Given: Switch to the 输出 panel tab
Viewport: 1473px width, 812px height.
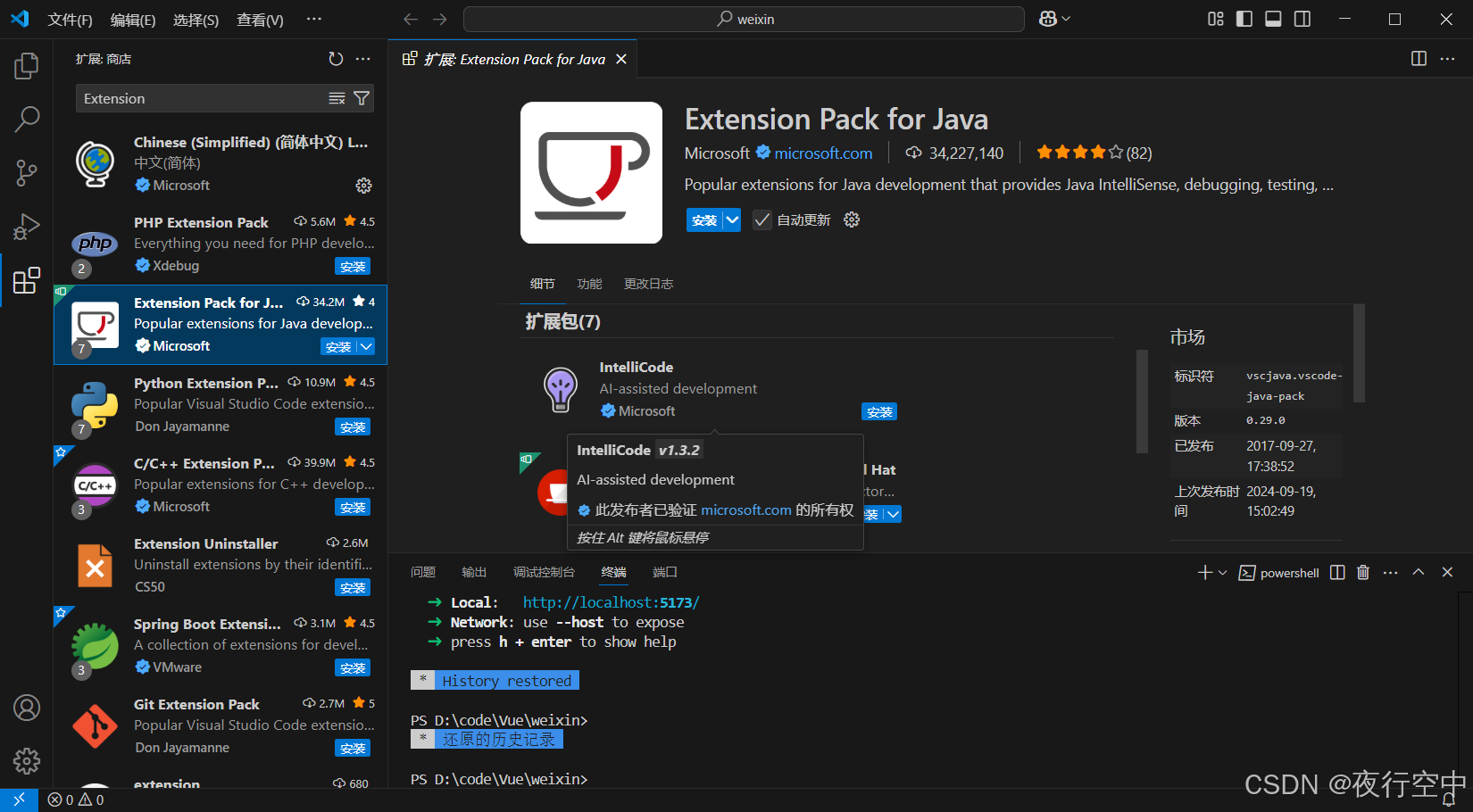Looking at the screenshot, I should pos(474,572).
